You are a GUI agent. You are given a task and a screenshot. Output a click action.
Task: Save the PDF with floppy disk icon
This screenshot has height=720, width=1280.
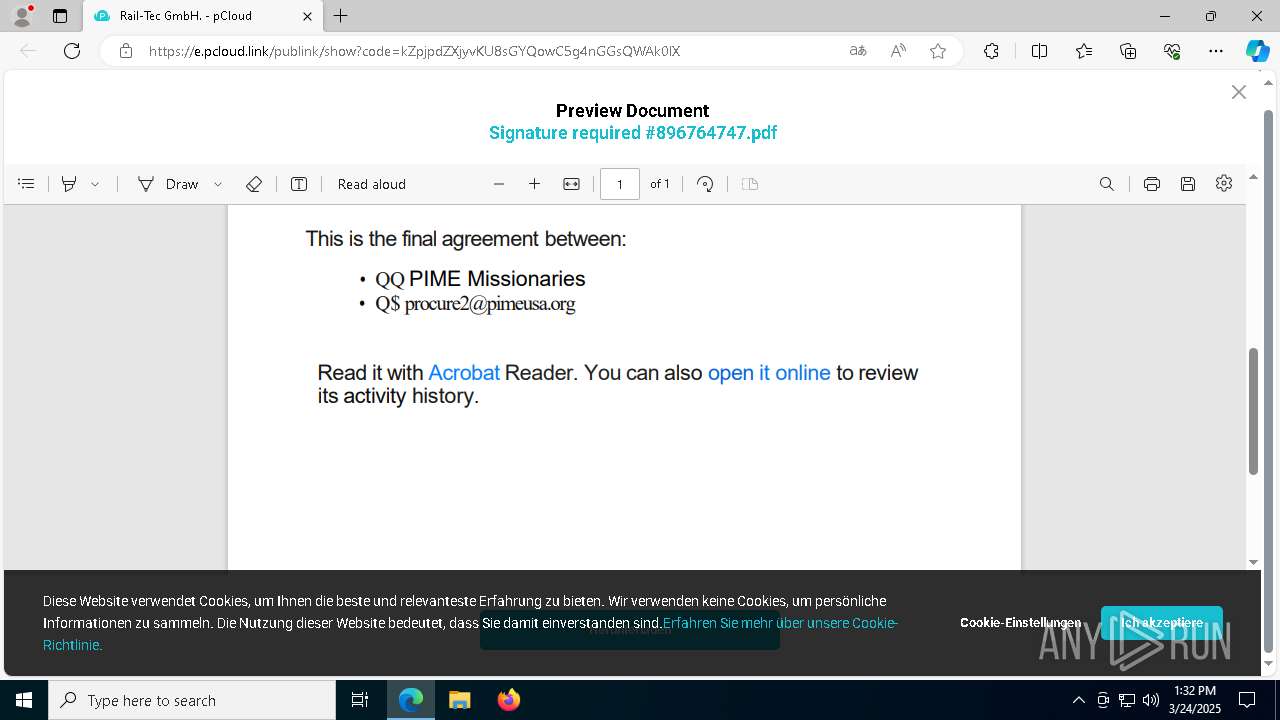pyautogui.click(x=1188, y=184)
